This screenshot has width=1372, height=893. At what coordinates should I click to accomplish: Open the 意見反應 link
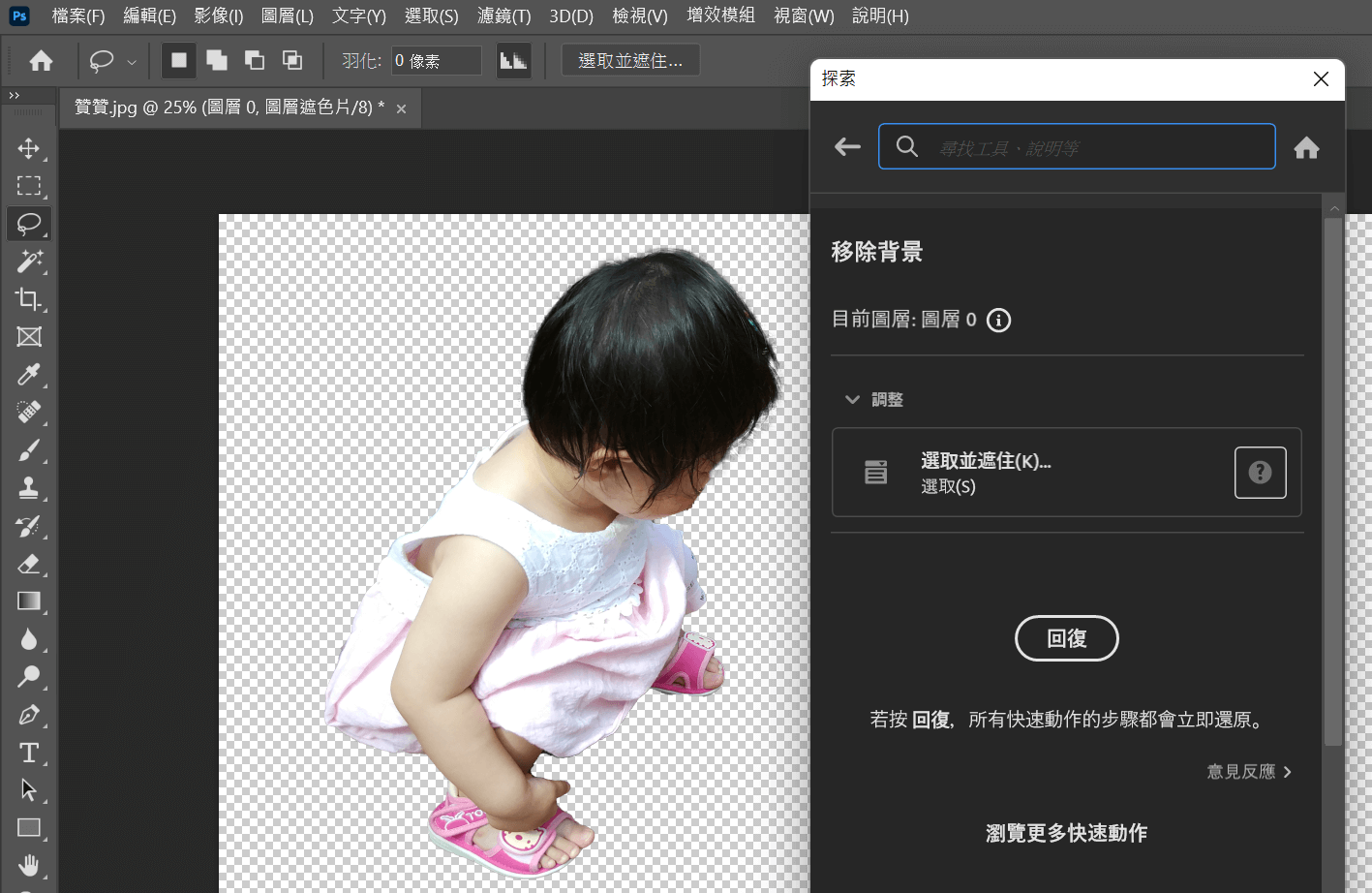click(x=1249, y=772)
